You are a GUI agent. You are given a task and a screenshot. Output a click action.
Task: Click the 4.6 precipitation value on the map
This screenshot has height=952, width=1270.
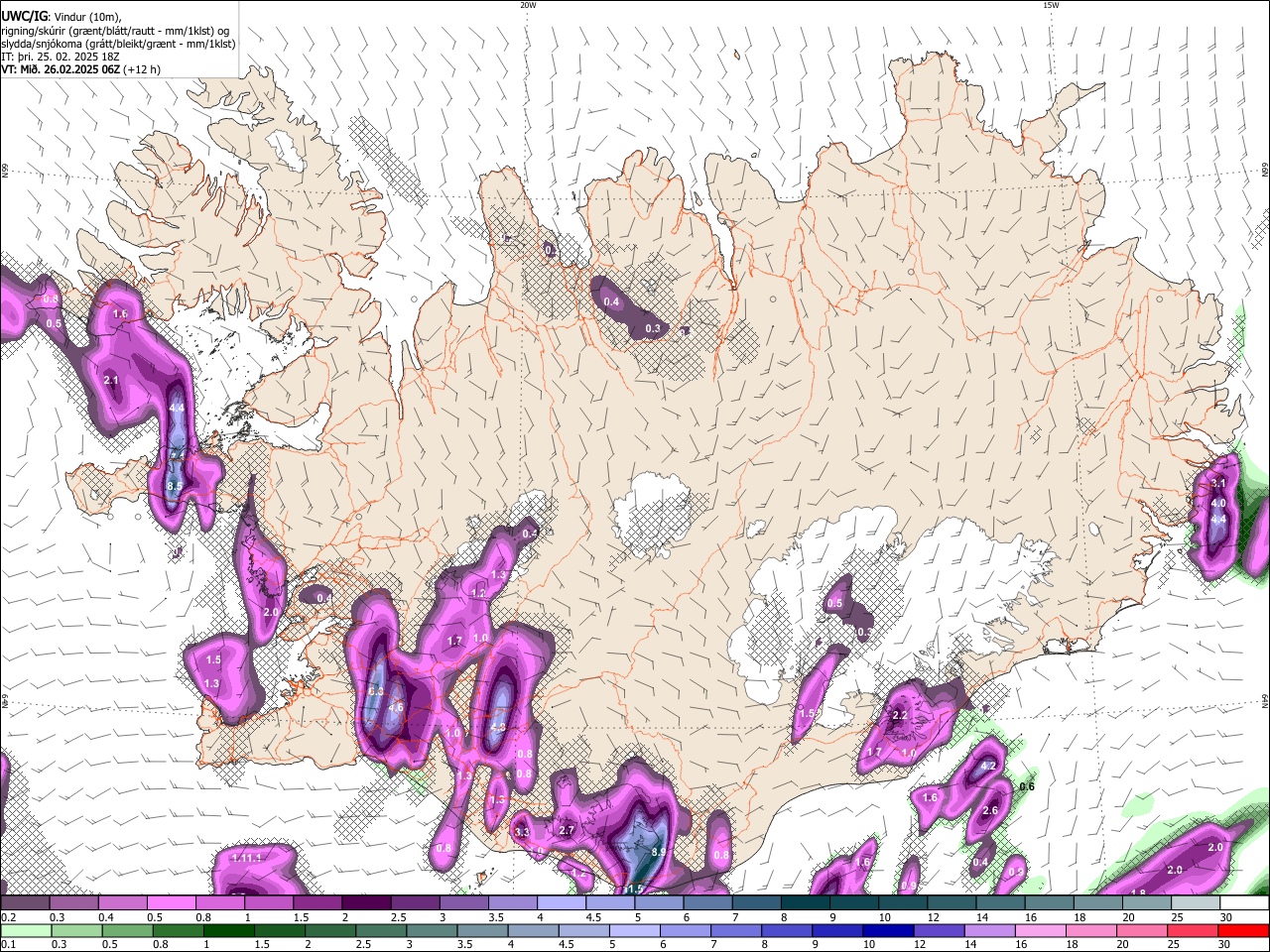coord(396,708)
